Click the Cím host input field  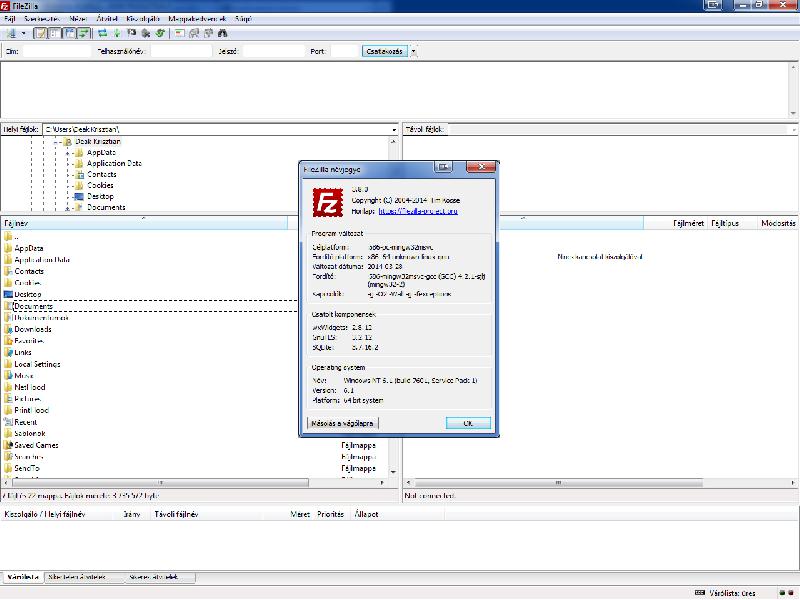[x=57, y=51]
